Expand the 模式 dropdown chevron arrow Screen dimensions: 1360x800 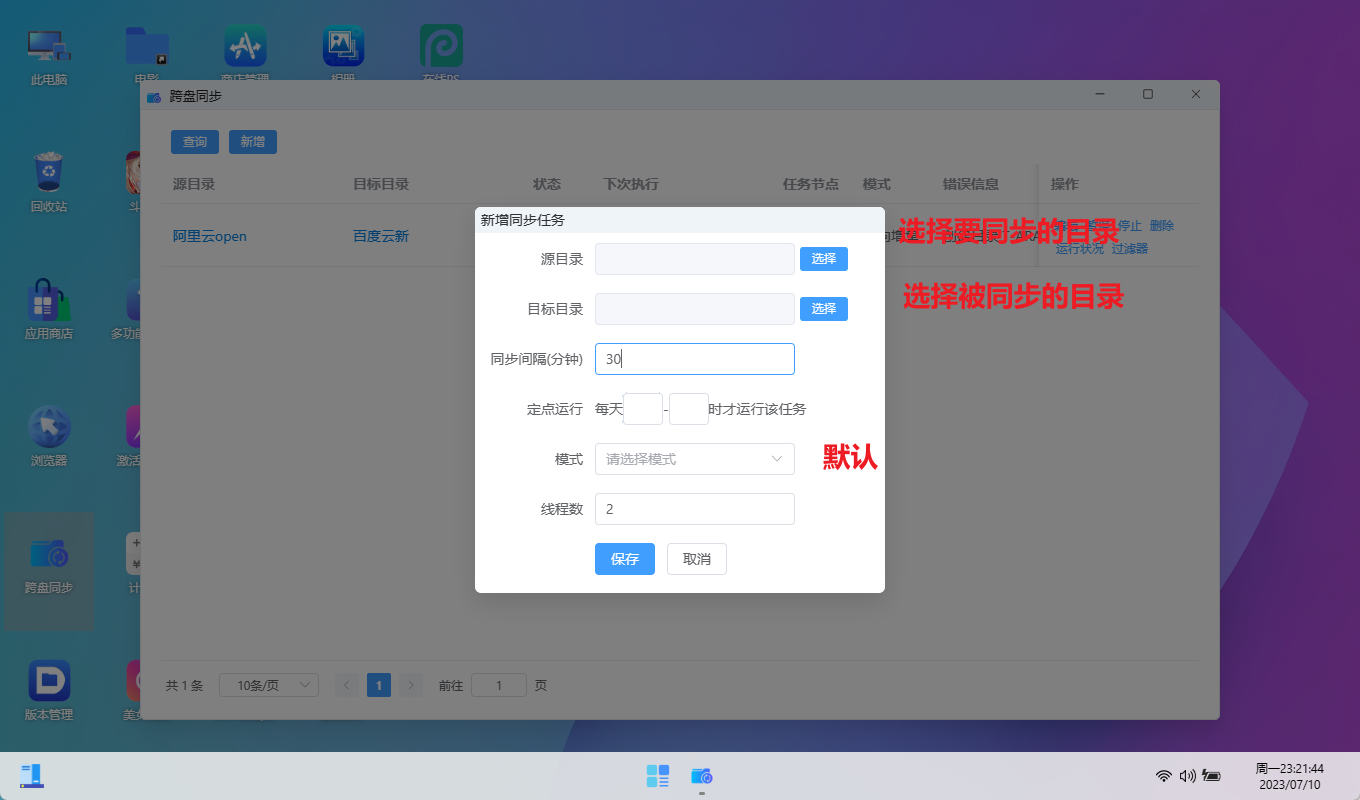coord(776,459)
